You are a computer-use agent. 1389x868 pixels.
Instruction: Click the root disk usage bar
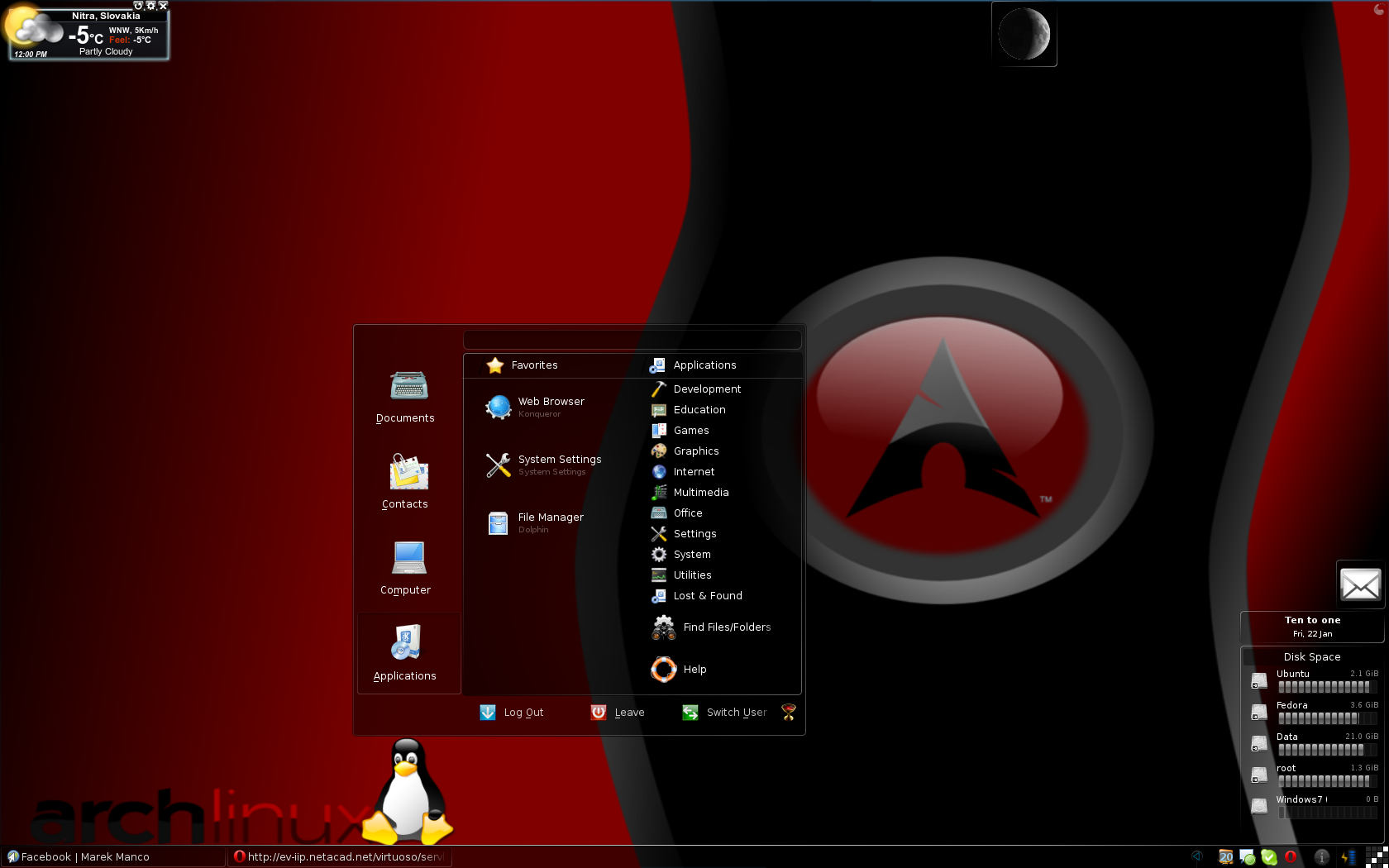(x=1328, y=781)
